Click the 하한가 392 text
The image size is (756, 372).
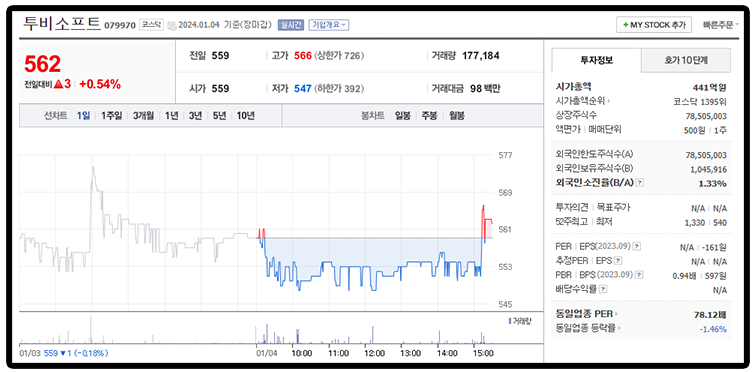coord(339,89)
